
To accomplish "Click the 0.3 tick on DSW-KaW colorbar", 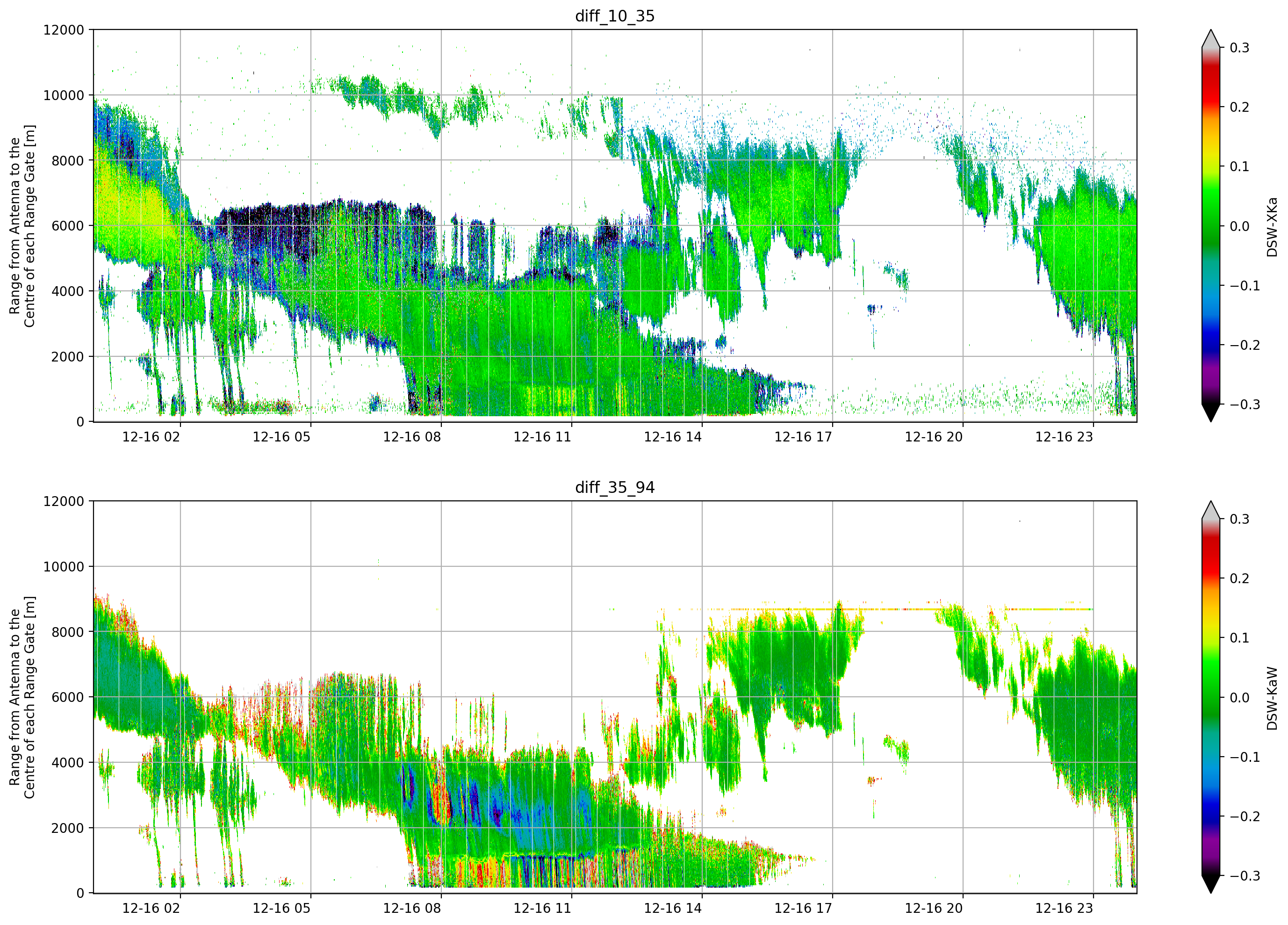I will [x=1240, y=519].
